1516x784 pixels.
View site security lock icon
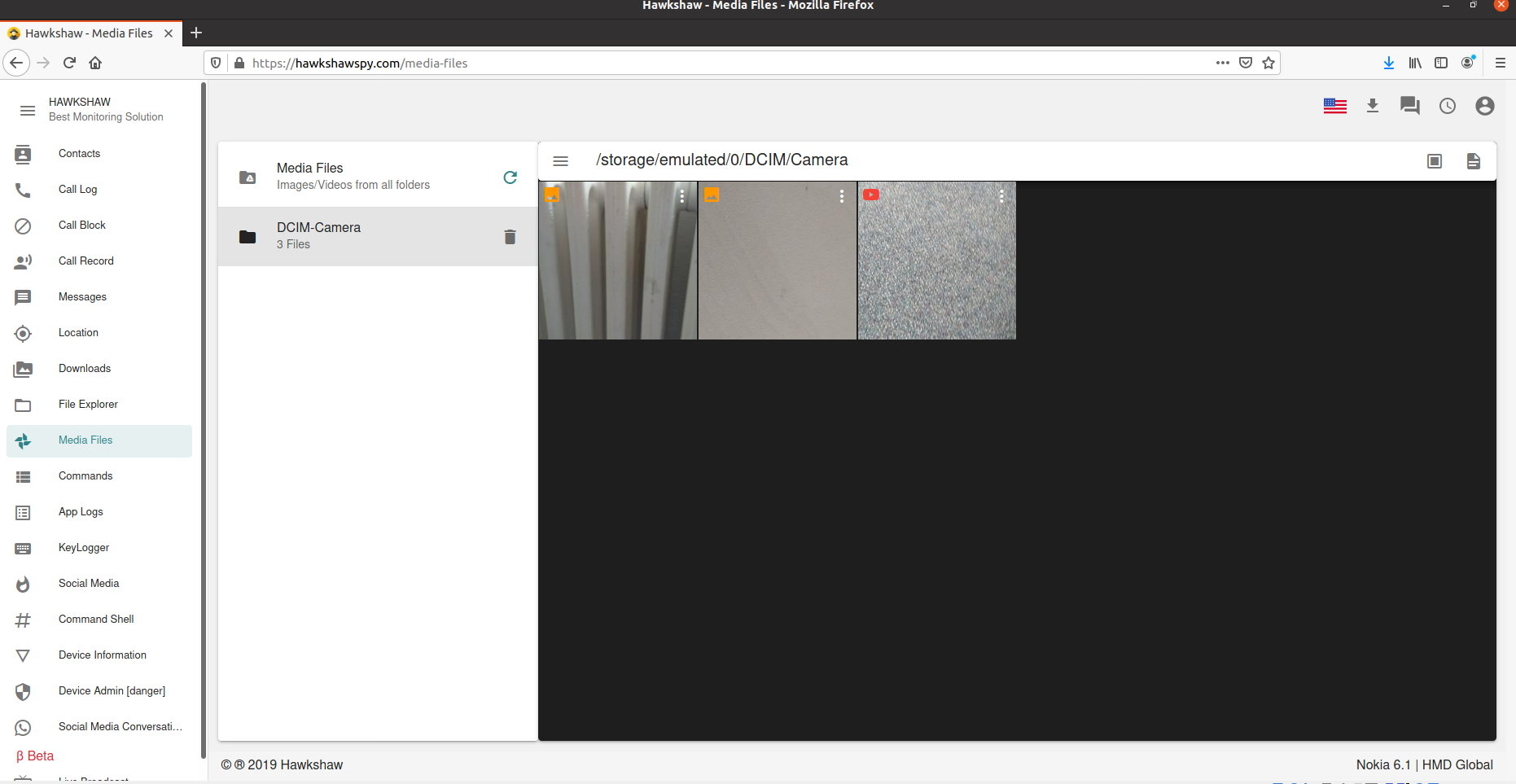(239, 63)
